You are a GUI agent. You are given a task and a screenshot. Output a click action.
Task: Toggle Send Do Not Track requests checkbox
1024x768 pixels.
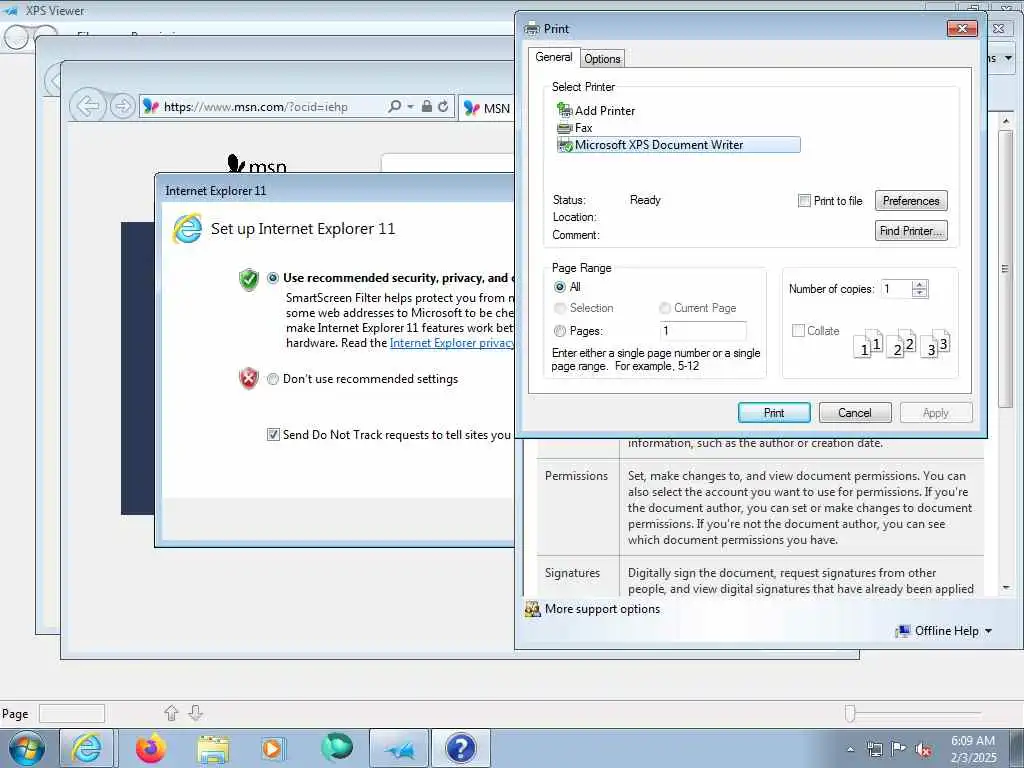(x=273, y=434)
